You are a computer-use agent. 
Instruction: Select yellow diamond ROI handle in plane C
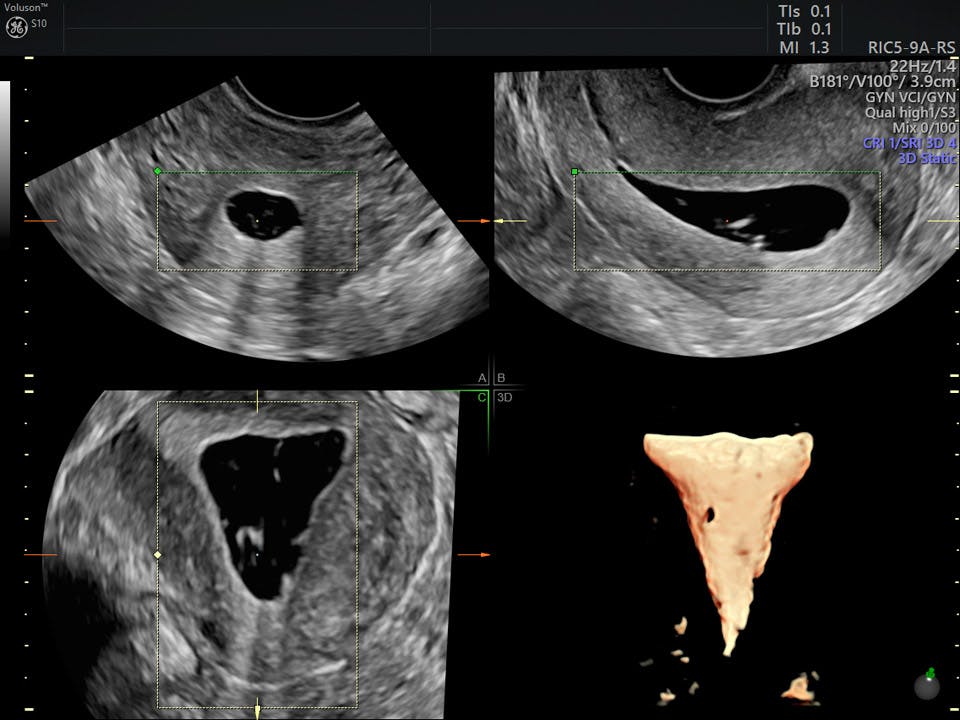(x=158, y=555)
